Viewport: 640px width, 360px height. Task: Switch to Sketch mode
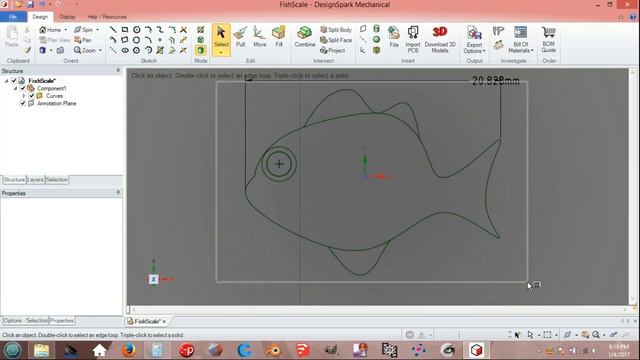200,30
